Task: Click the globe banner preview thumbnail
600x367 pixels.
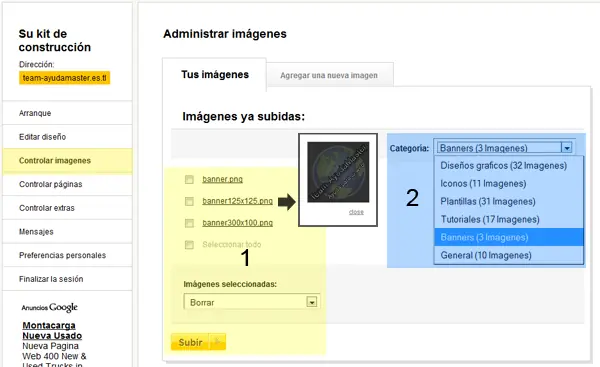Action: 338,172
